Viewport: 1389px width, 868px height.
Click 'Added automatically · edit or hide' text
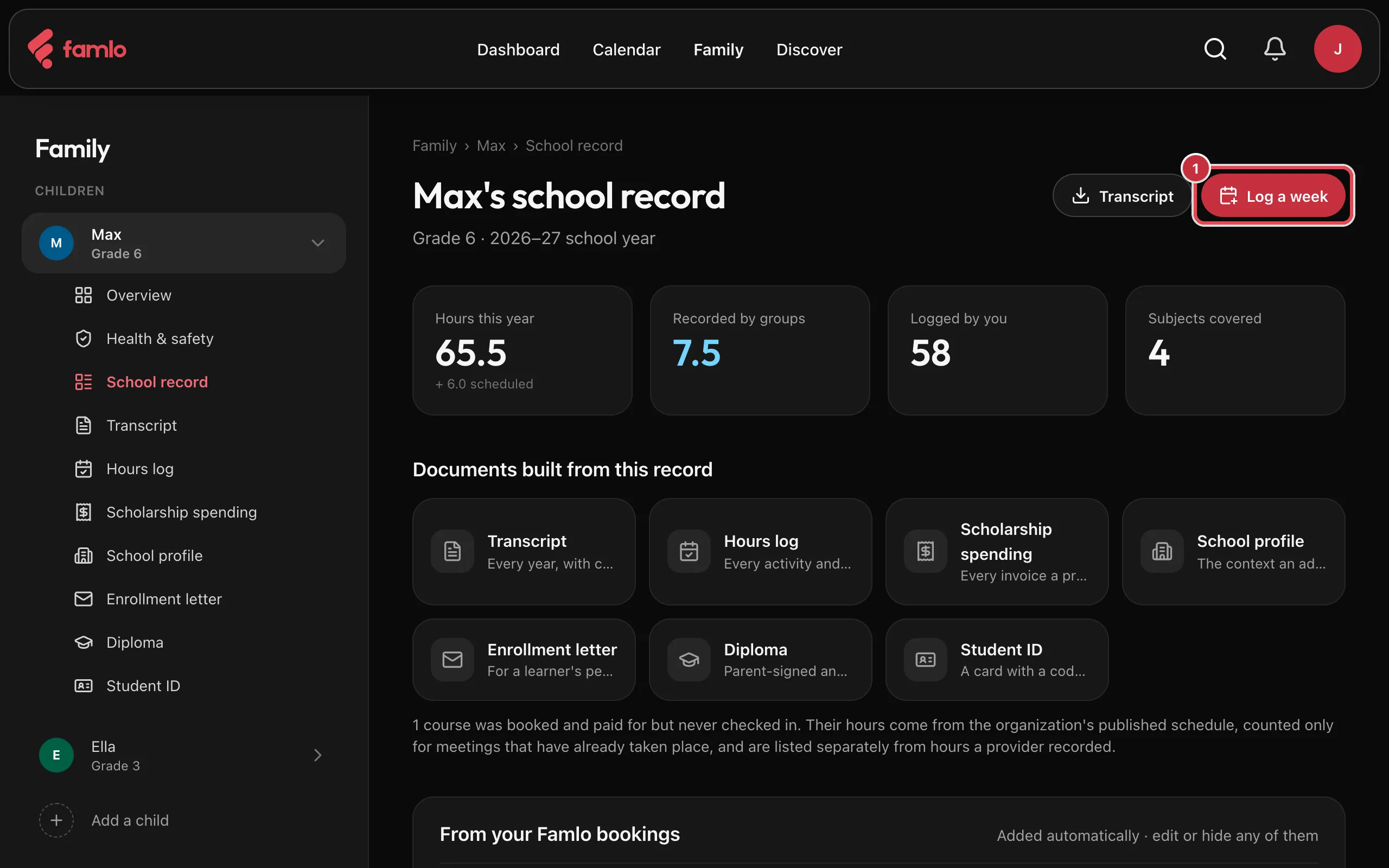[1157, 835]
